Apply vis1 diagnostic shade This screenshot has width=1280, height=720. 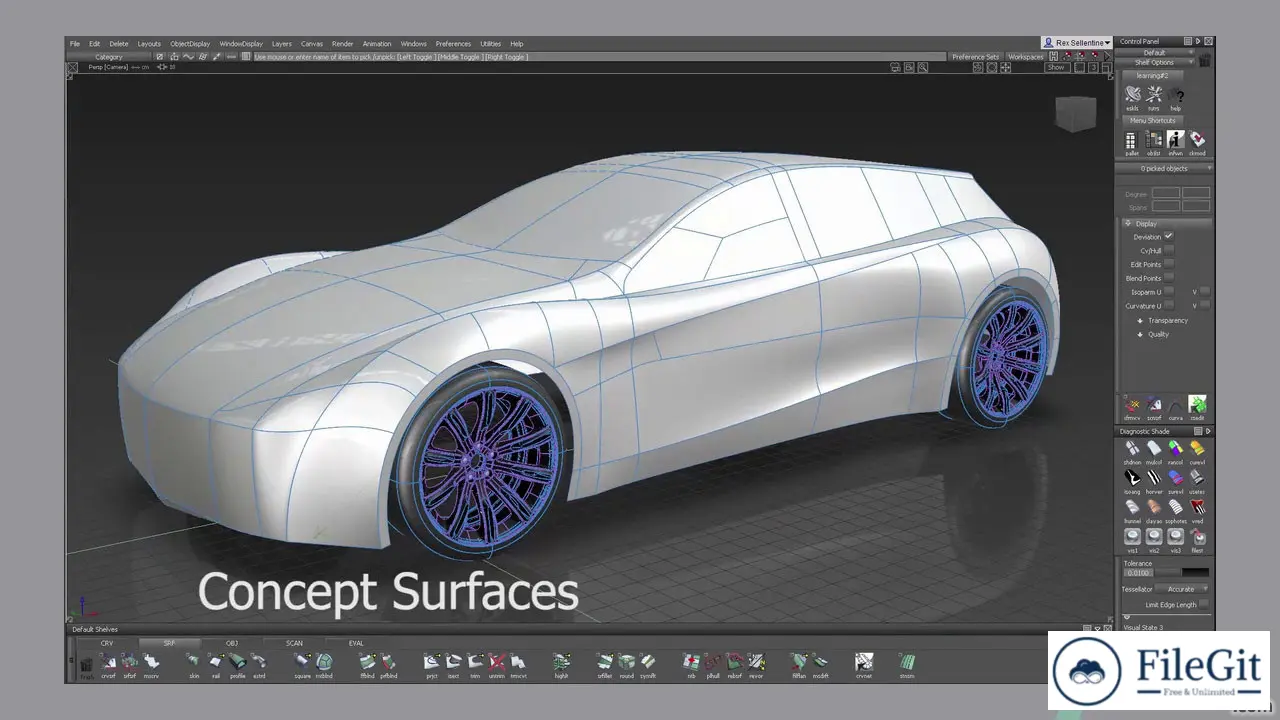[x=1133, y=540]
